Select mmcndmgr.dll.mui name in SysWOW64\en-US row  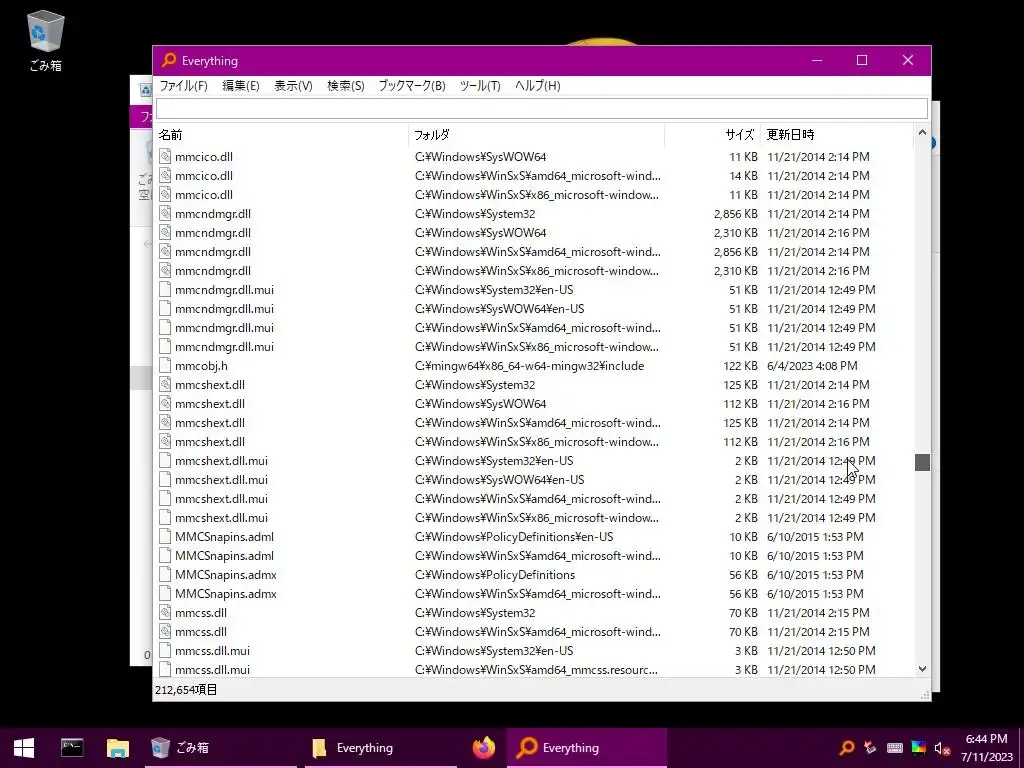click(x=224, y=309)
